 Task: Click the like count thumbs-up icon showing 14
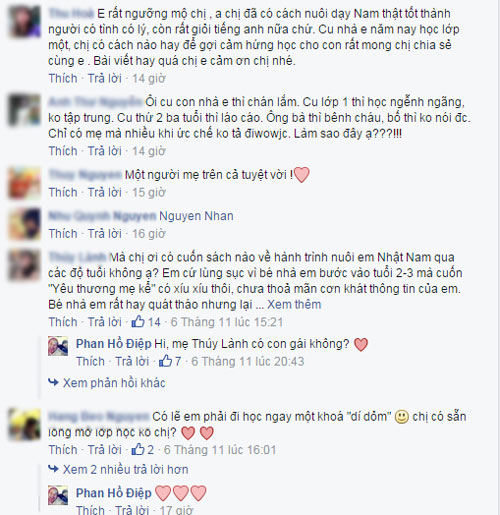coord(138,322)
